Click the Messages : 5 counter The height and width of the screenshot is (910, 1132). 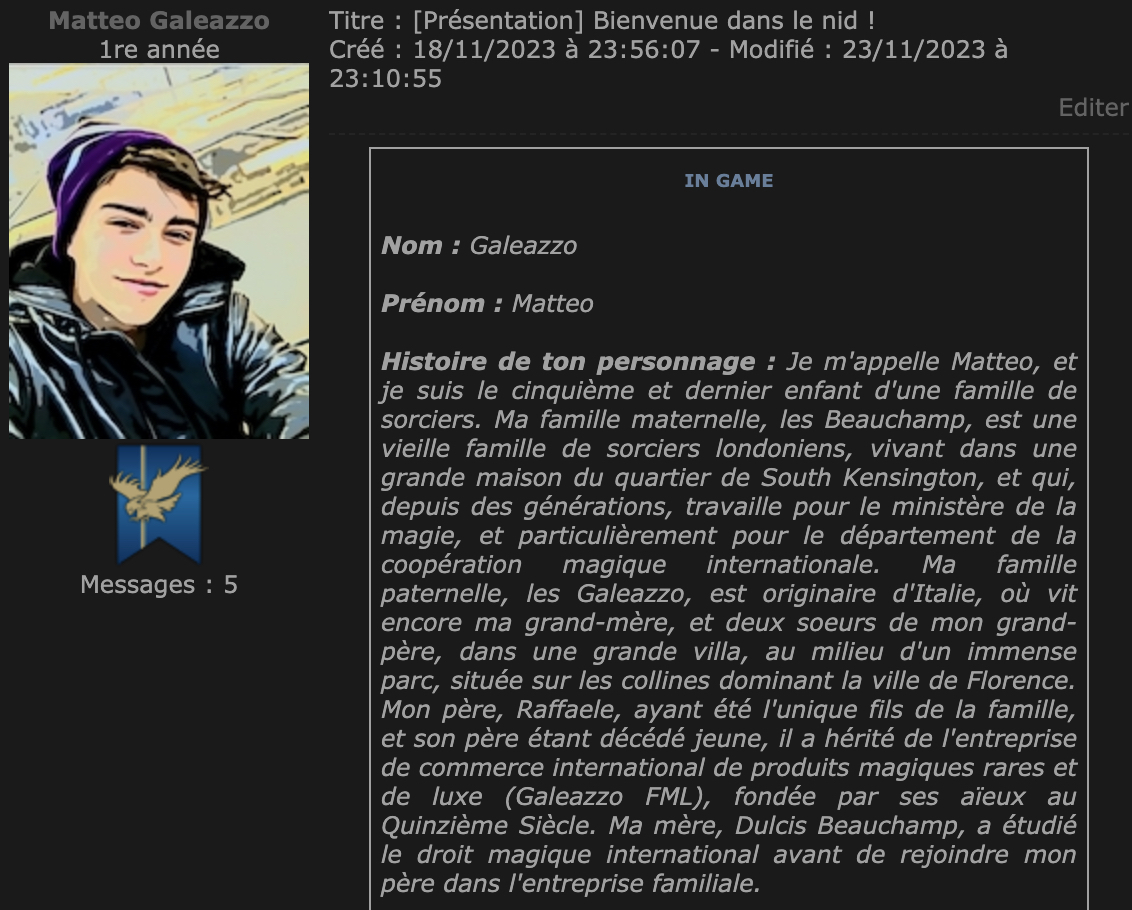click(x=159, y=584)
